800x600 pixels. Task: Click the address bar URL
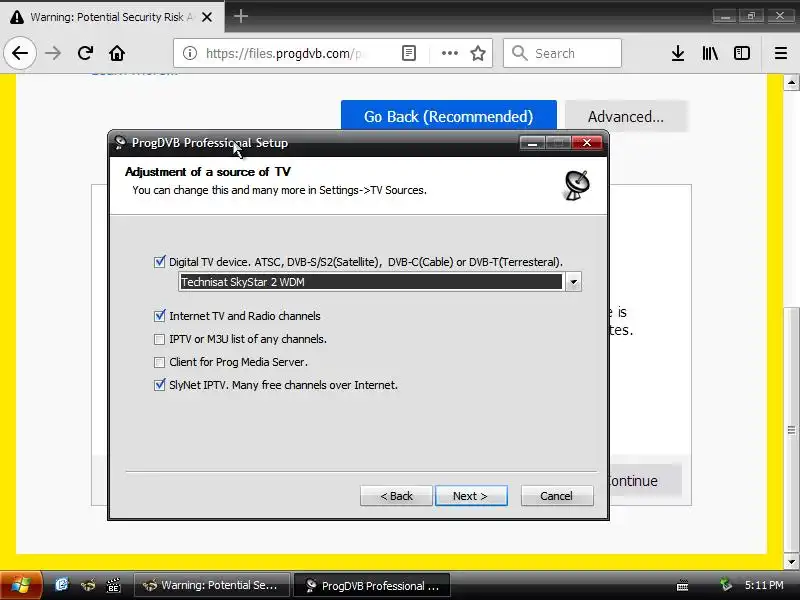pyautogui.click(x=284, y=53)
